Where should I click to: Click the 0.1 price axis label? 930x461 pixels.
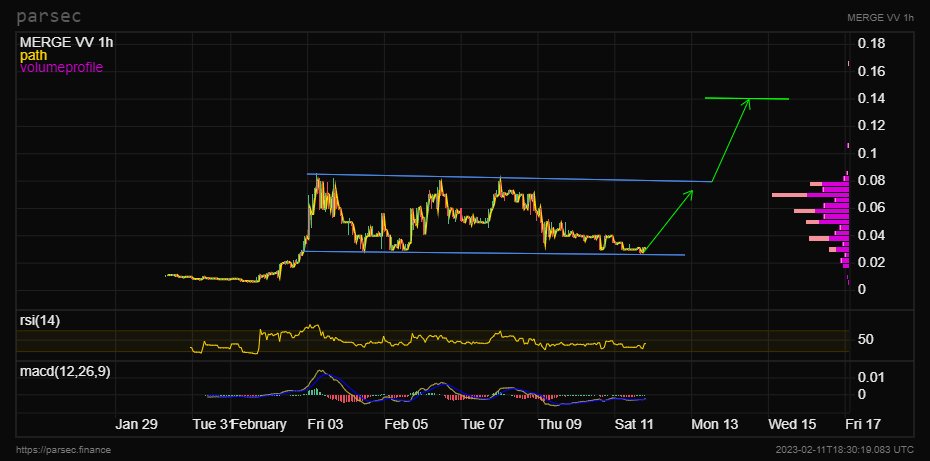[x=868, y=153]
